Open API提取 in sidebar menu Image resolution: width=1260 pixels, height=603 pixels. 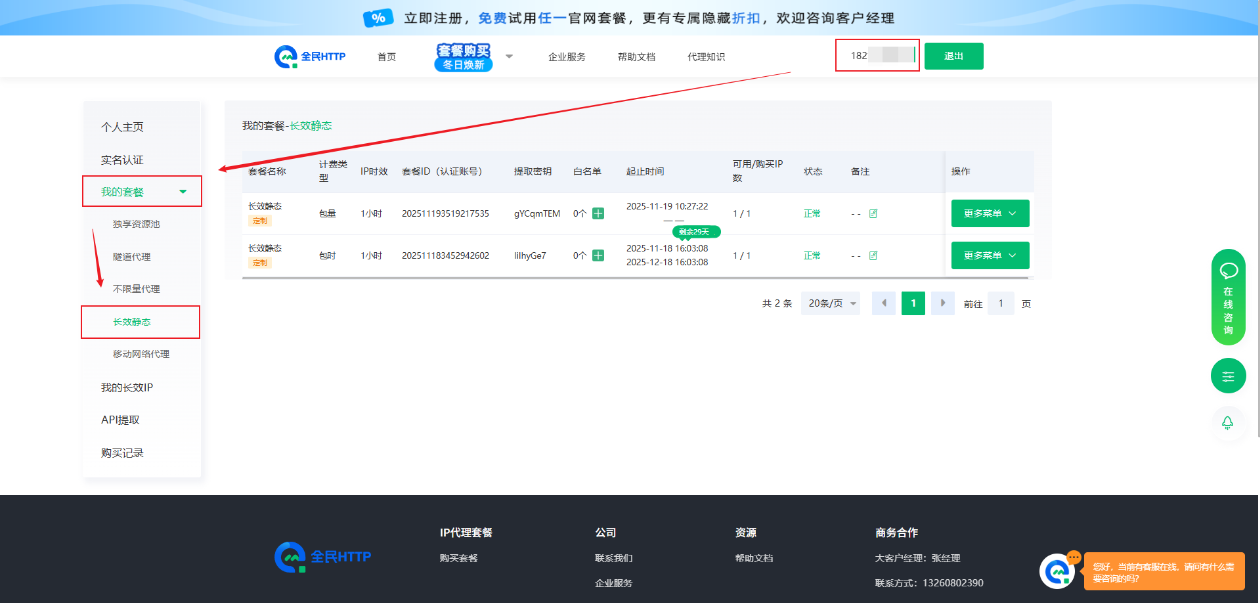click(x=120, y=420)
